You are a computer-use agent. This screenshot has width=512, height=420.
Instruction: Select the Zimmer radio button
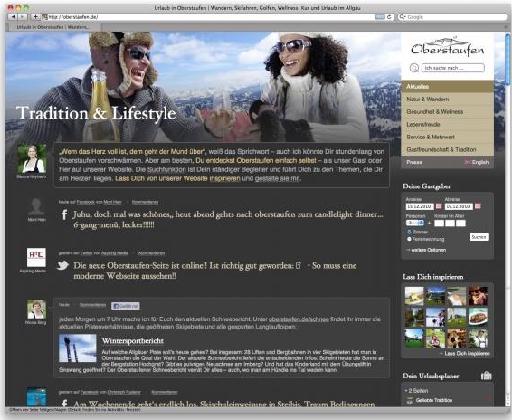coord(409,232)
